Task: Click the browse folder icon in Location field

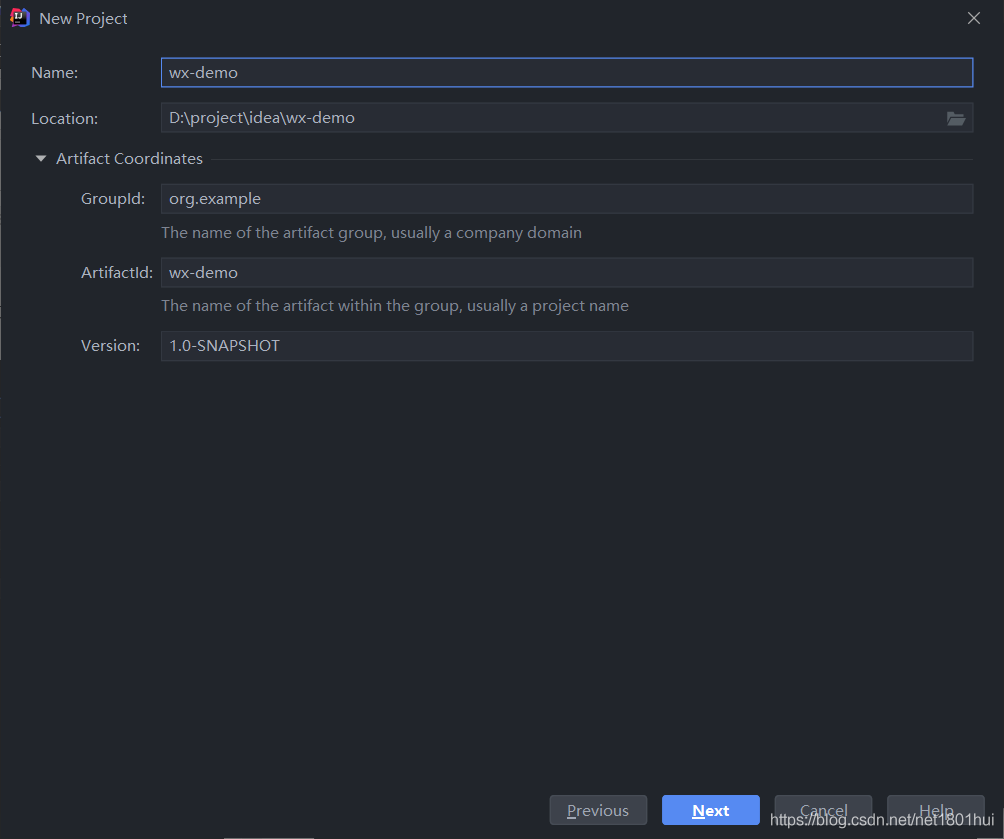Action: (x=955, y=118)
